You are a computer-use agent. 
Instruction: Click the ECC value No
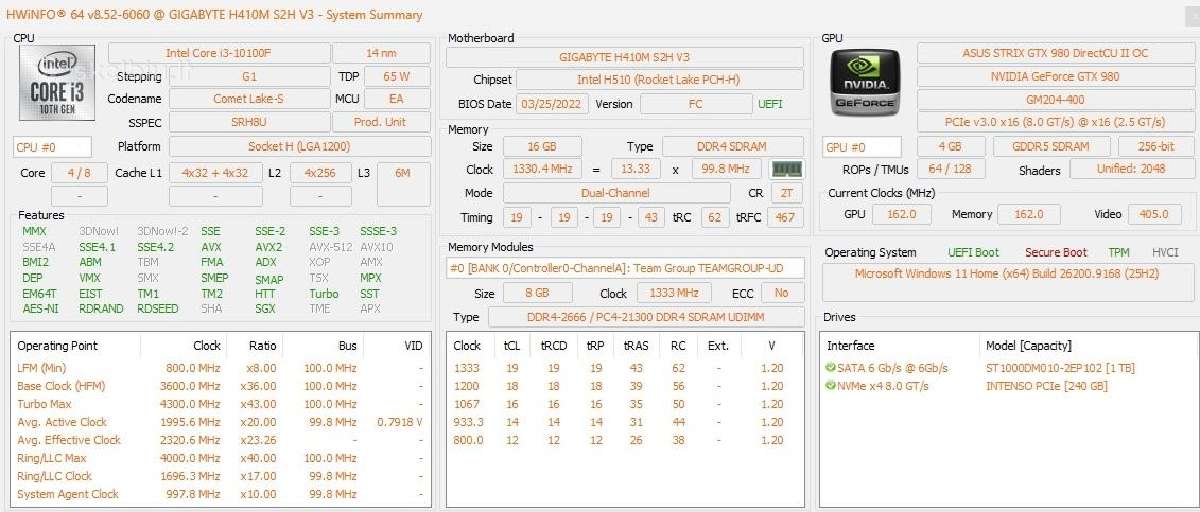(x=782, y=293)
